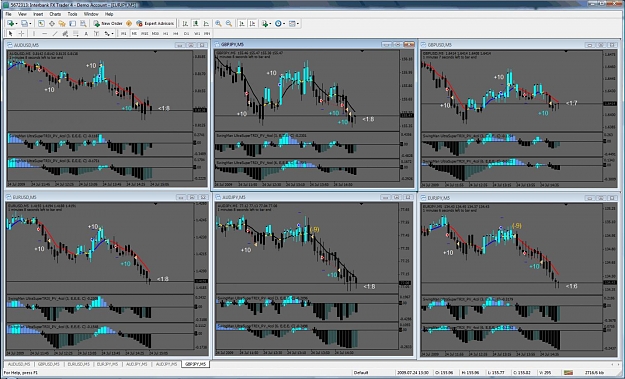Screen dimensions: 625x379
Task: Select the Trendline drawing tool
Action: pos(55,33)
